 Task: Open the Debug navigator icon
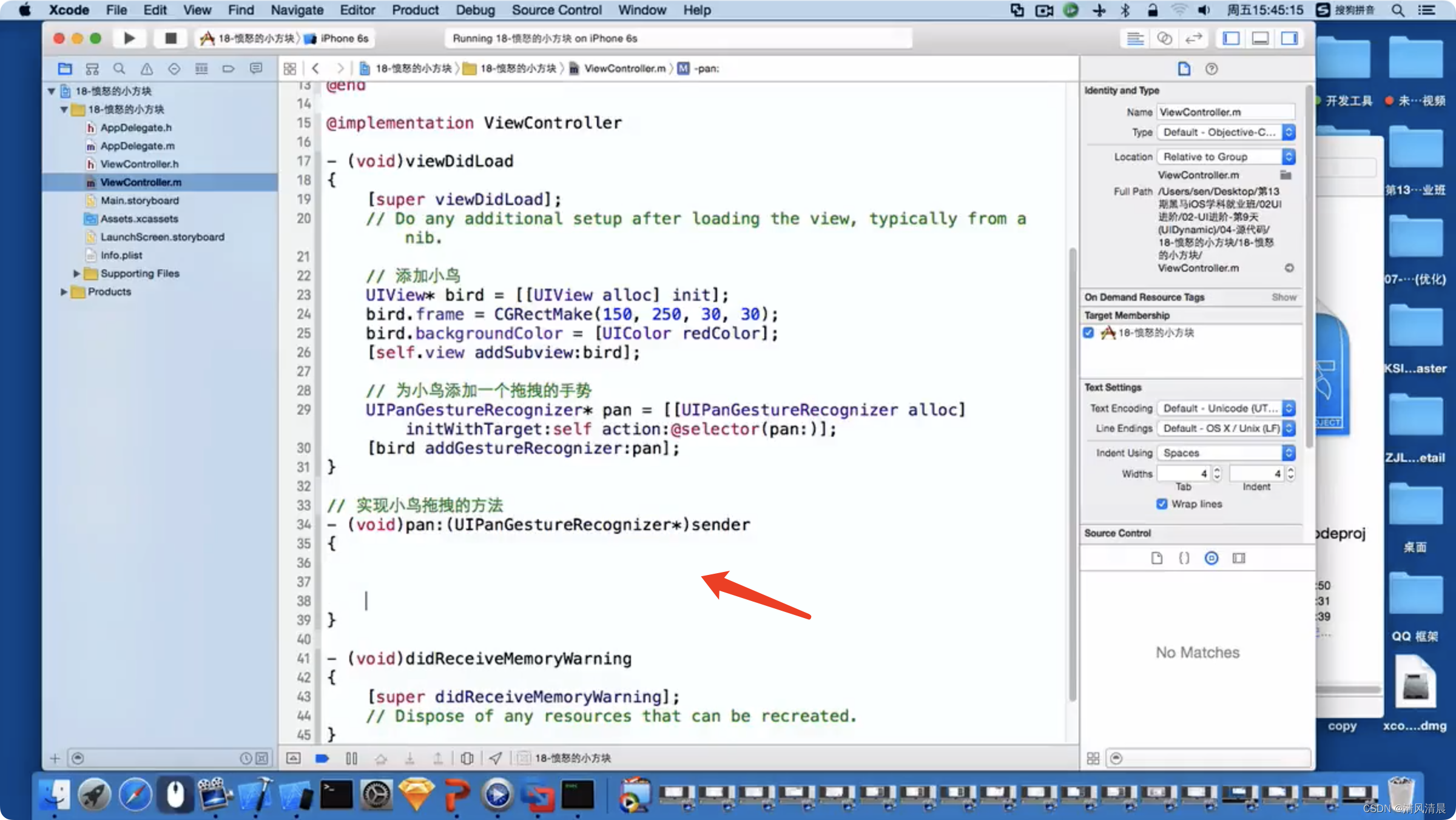pos(201,69)
